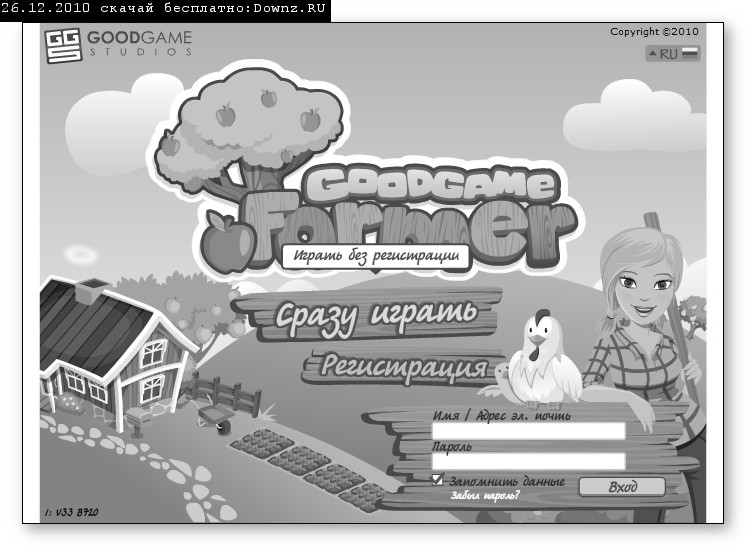This screenshot has height=547, width=747.
Task: Click the «Вход» login button
Action: [x=622, y=487]
